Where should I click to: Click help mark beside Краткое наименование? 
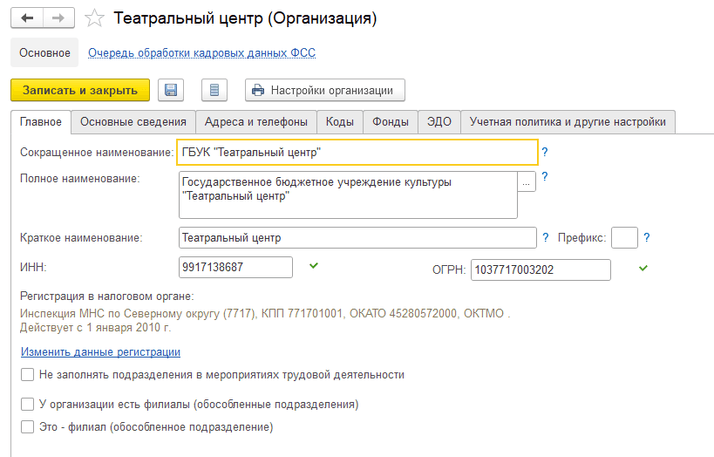pos(545,238)
